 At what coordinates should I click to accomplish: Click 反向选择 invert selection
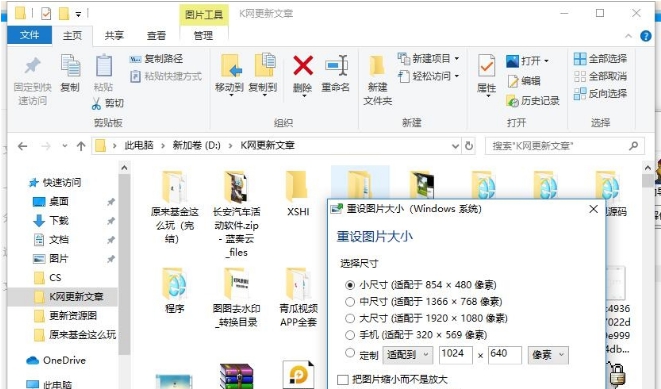click(x=601, y=94)
